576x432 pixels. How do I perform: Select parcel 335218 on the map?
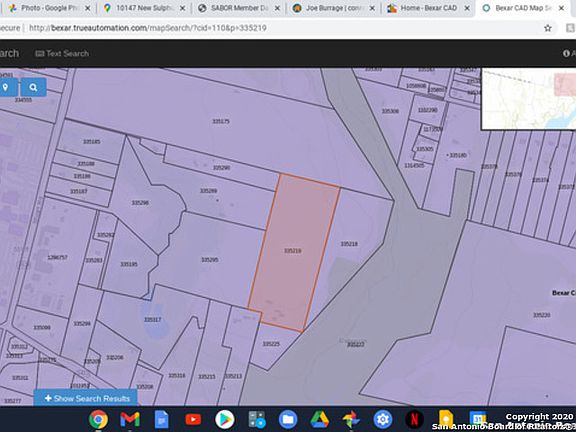(x=349, y=244)
